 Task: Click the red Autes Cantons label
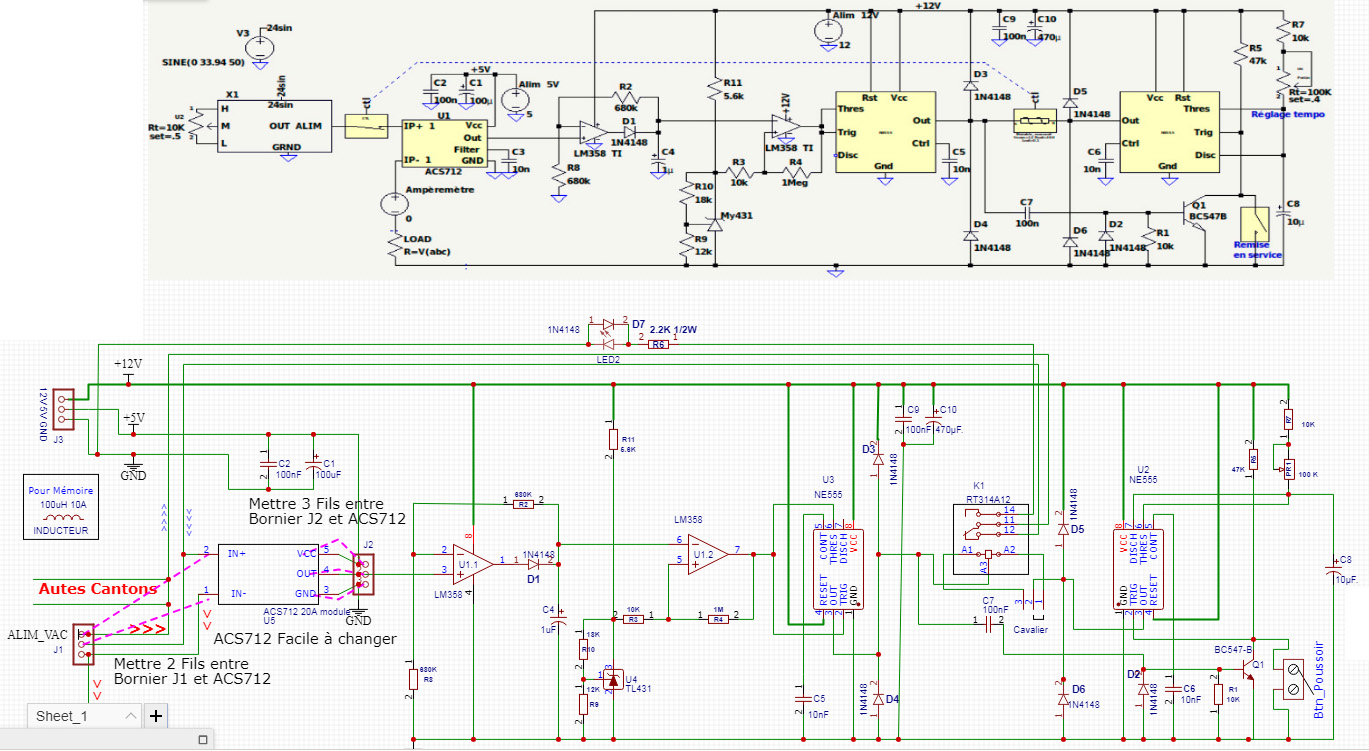[98, 589]
